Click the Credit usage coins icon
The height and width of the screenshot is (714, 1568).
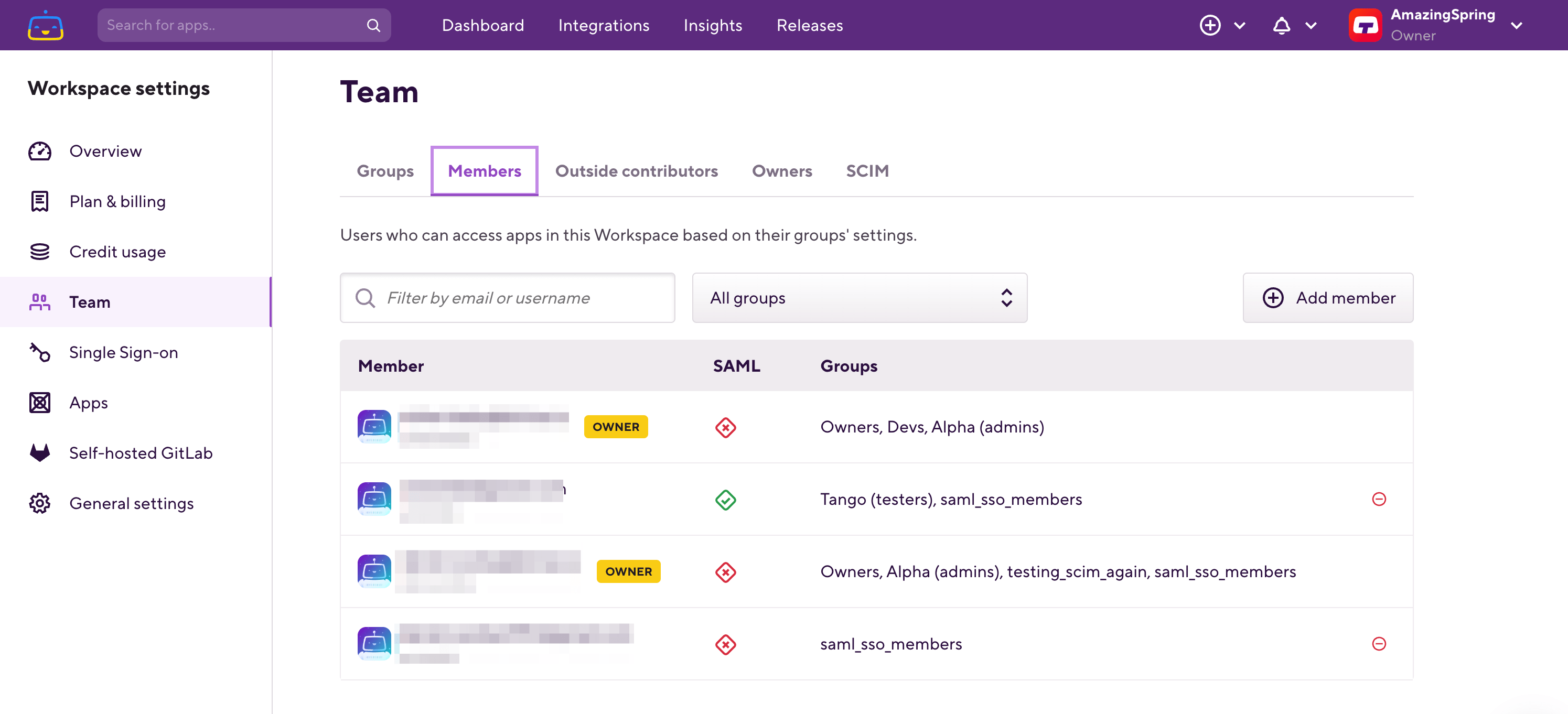39,252
